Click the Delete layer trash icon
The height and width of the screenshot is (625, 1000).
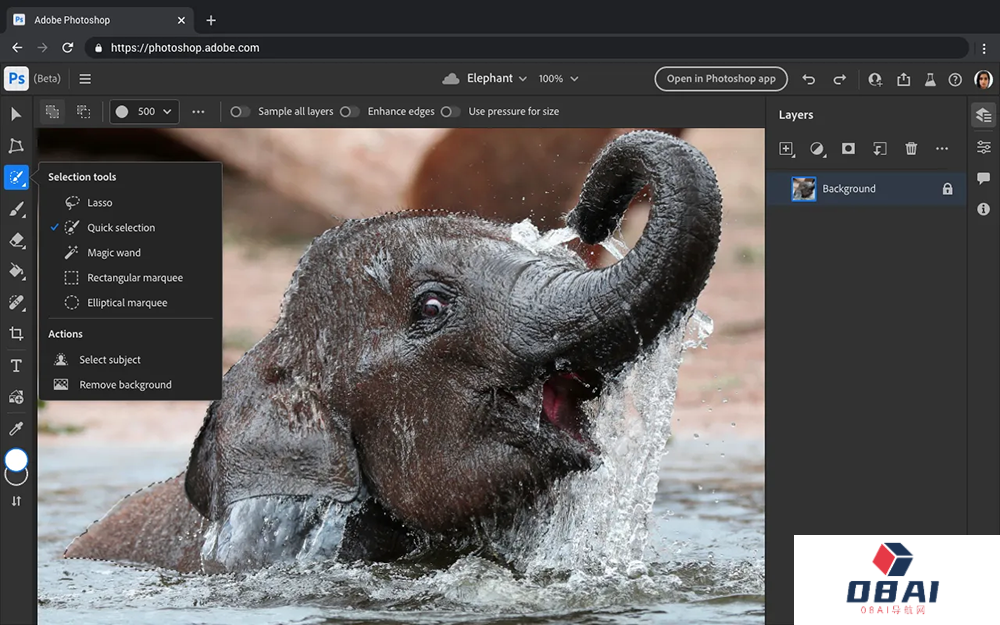point(911,148)
